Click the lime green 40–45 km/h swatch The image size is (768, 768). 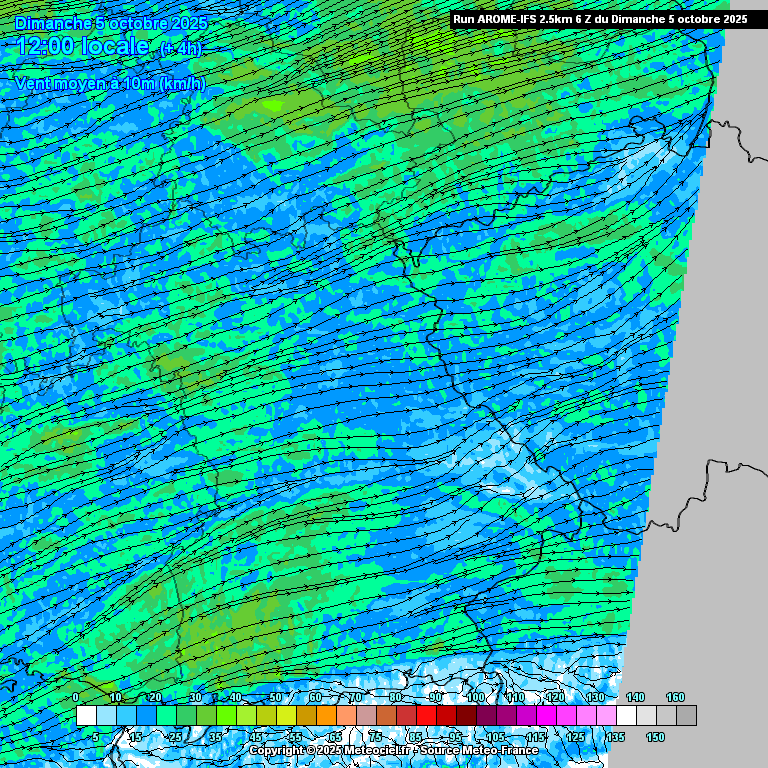pyautogui.click(x=246, y=716)
